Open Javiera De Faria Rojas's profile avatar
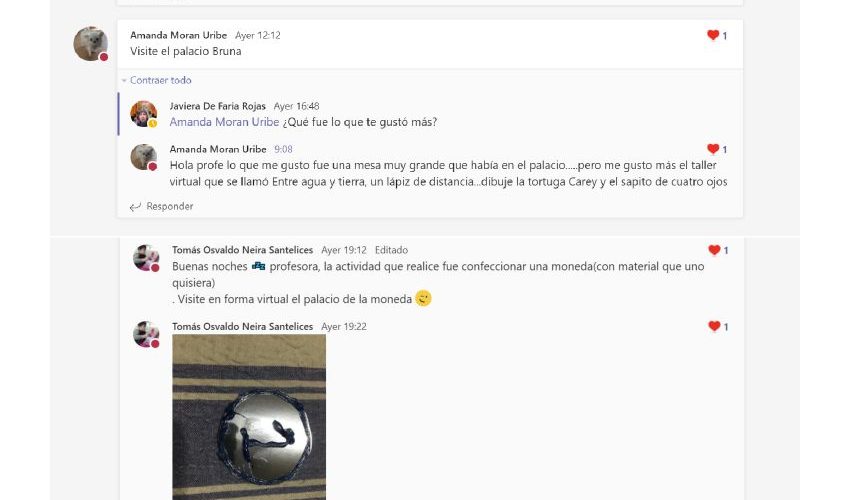 [144, 114]
